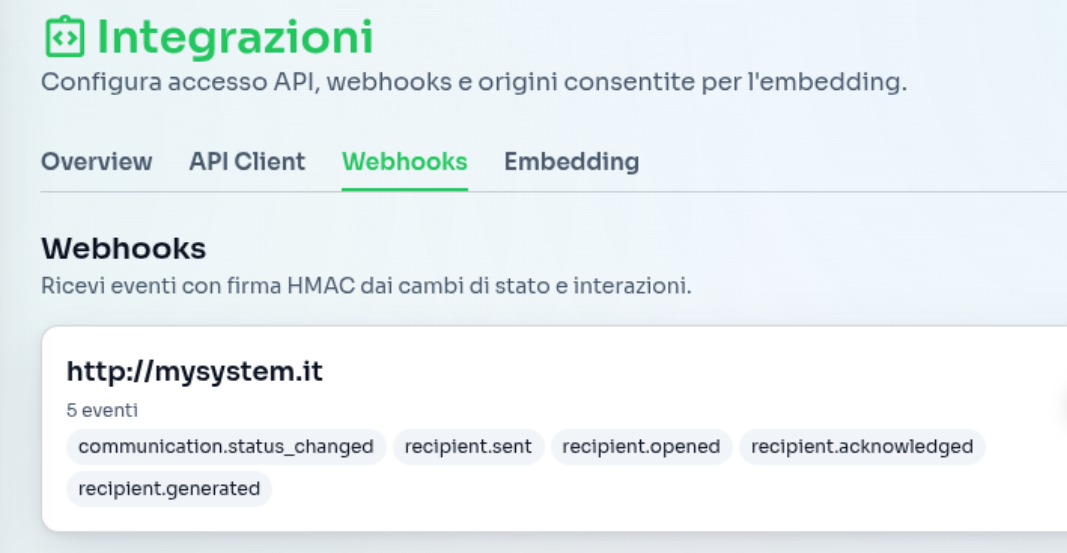Click the green Integrazioni code icon

coord(62,38)
